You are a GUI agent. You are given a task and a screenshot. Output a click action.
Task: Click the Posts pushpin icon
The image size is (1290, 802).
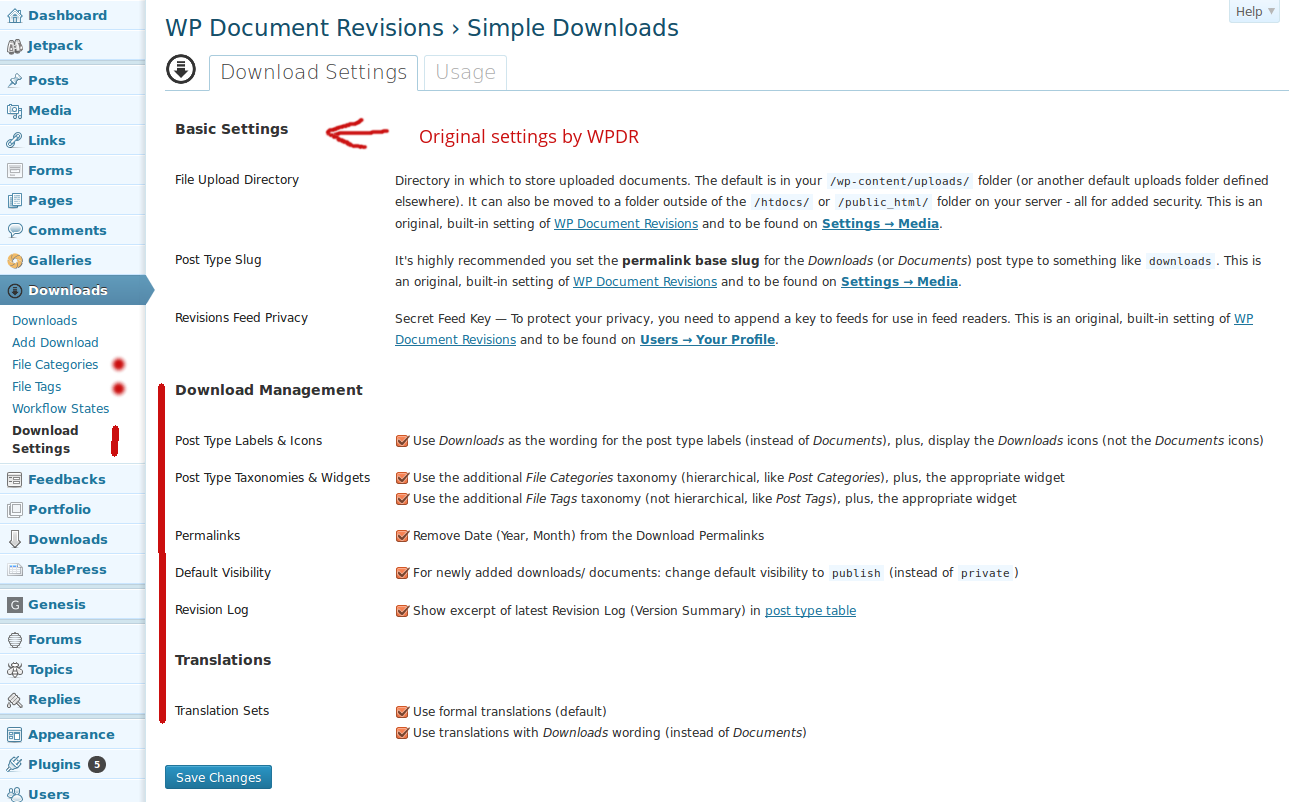tap(15, 81)
